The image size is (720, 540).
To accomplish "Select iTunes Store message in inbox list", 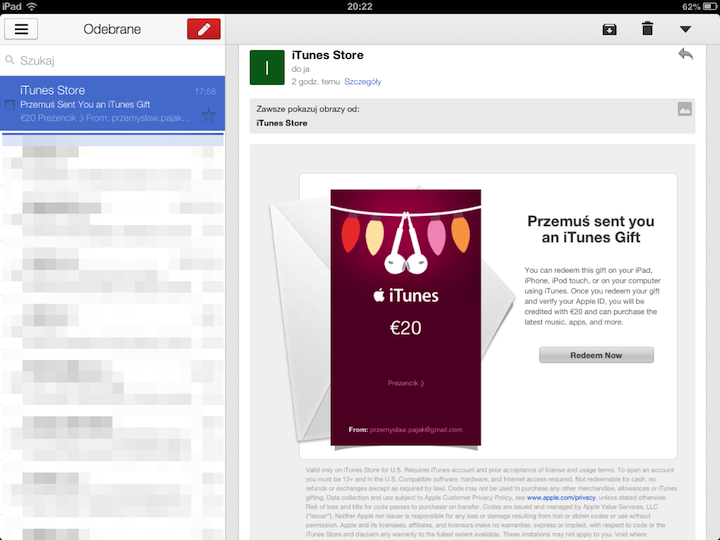I will click(112, 103).
